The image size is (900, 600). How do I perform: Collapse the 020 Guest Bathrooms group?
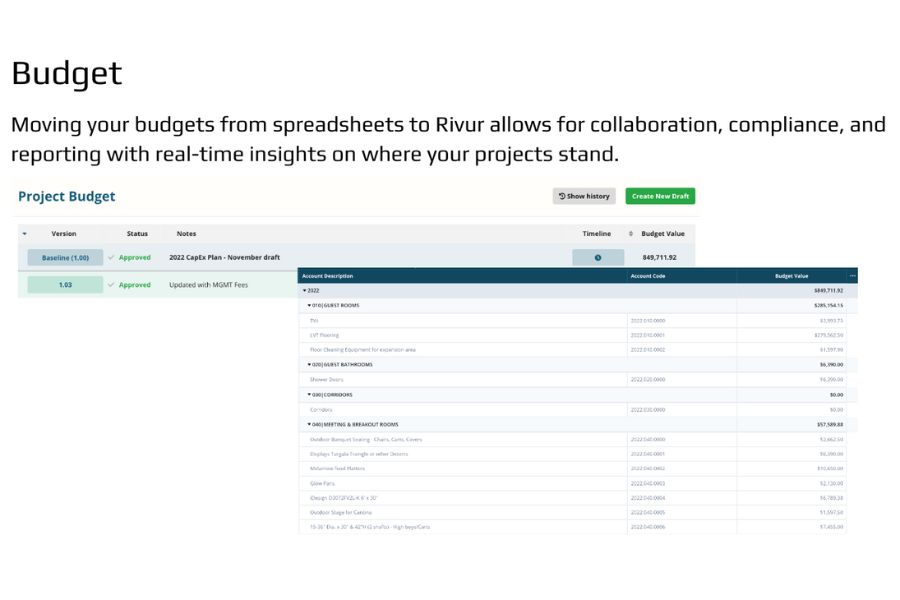pos(309,365)
